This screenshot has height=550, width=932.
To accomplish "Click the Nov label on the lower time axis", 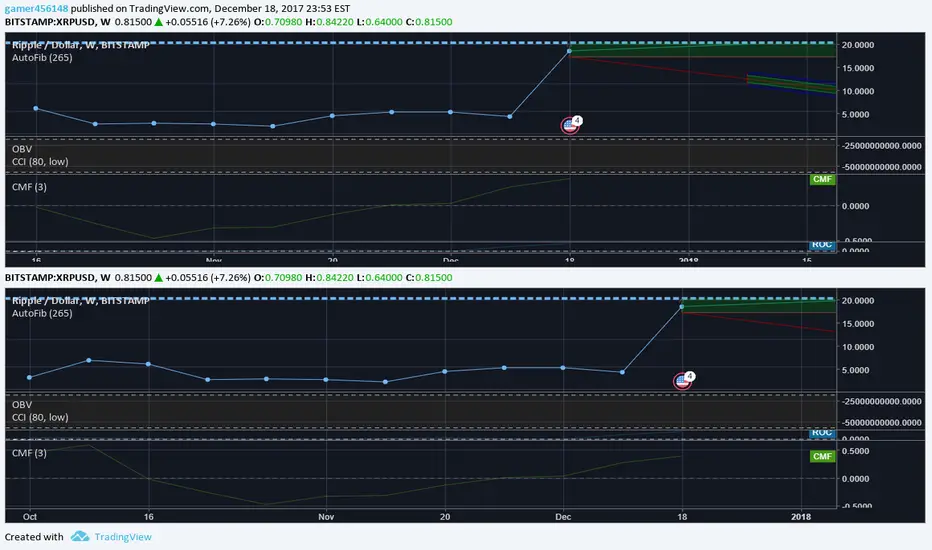I will tap(326, 517).
